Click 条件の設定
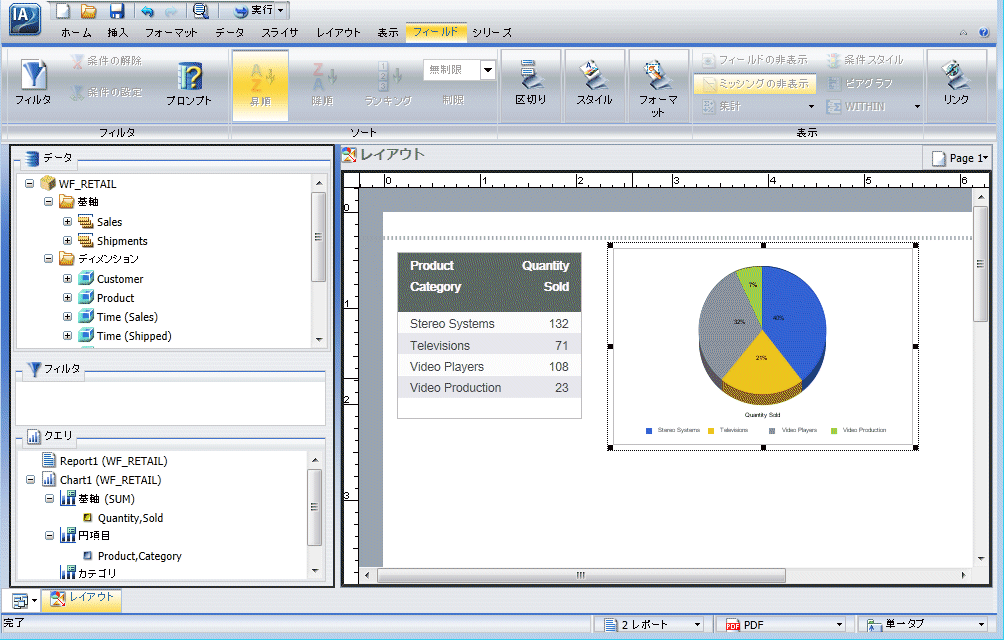Image resolution: width=1004 pixels, height=640 pixels. click(106, 93)
